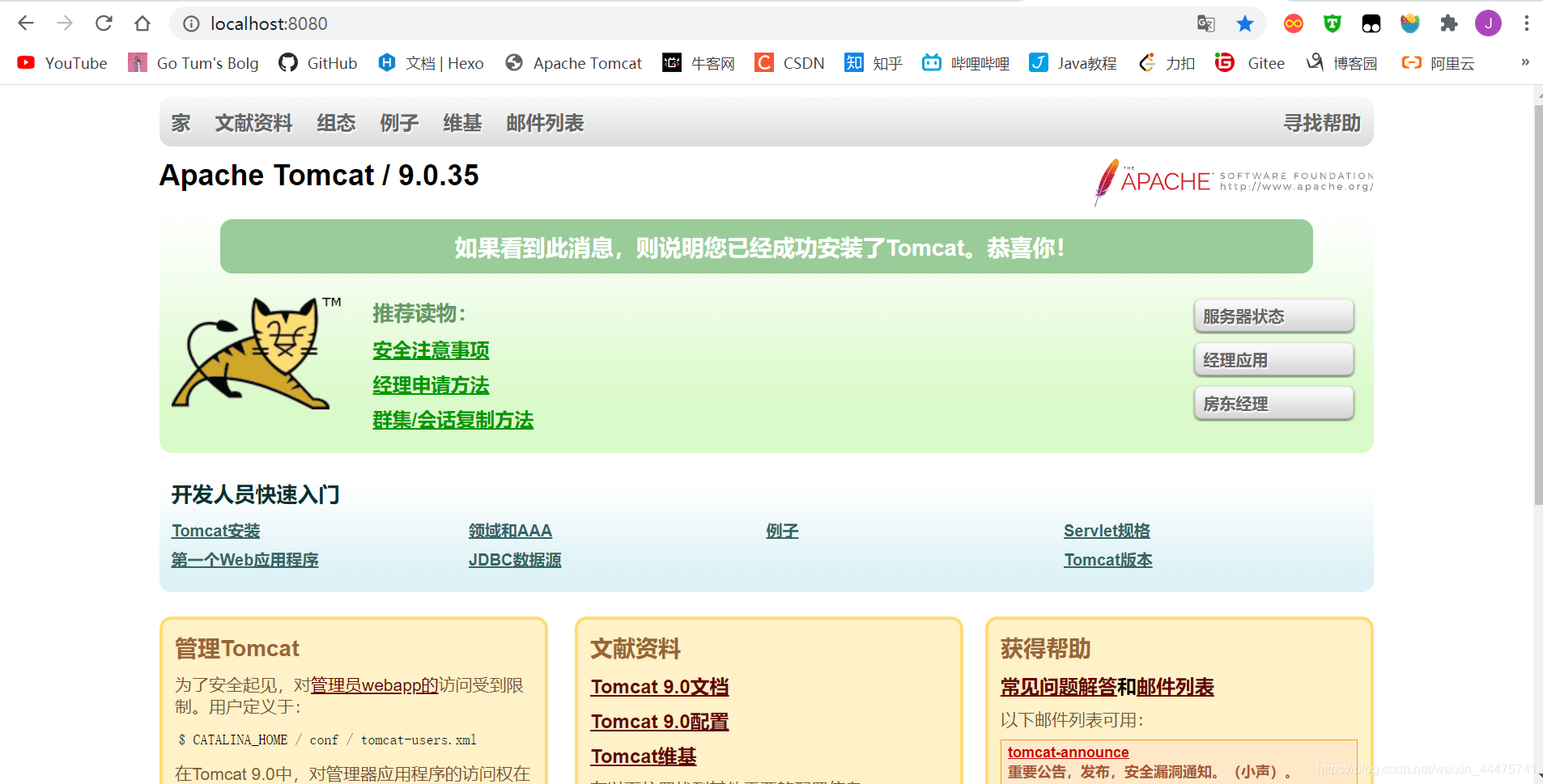This screenshot has height=784, width=1543.
Task: Click the translate page icon
Action: click(1206, 23)
